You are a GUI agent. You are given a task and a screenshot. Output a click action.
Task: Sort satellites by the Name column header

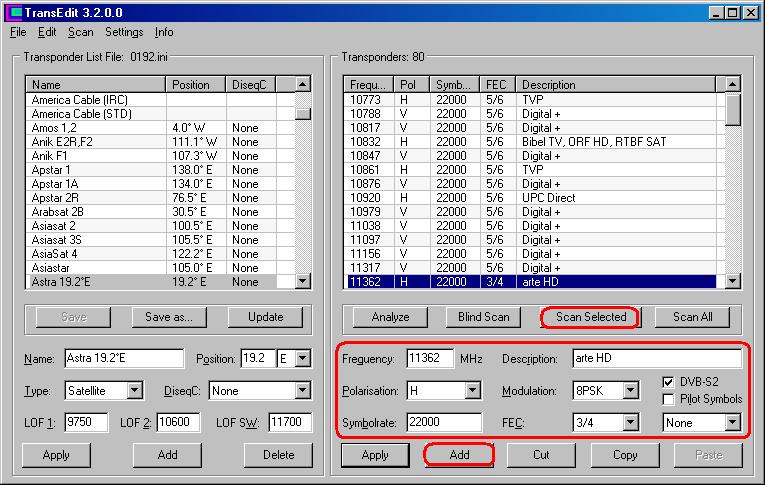click(96, 84)
